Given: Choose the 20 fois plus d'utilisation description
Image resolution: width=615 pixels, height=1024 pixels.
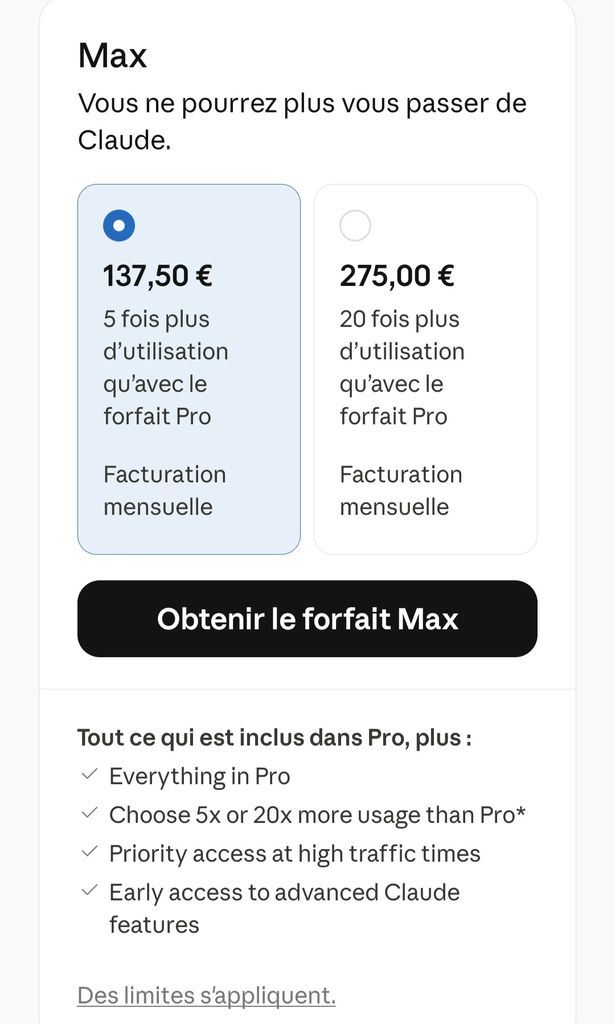Looking at the screenshot, I should (x=402, y=368).
